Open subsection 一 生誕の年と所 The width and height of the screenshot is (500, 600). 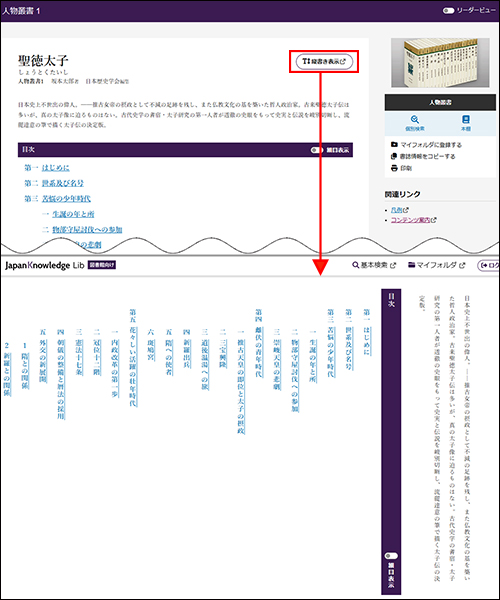click(x=73, y=214)
